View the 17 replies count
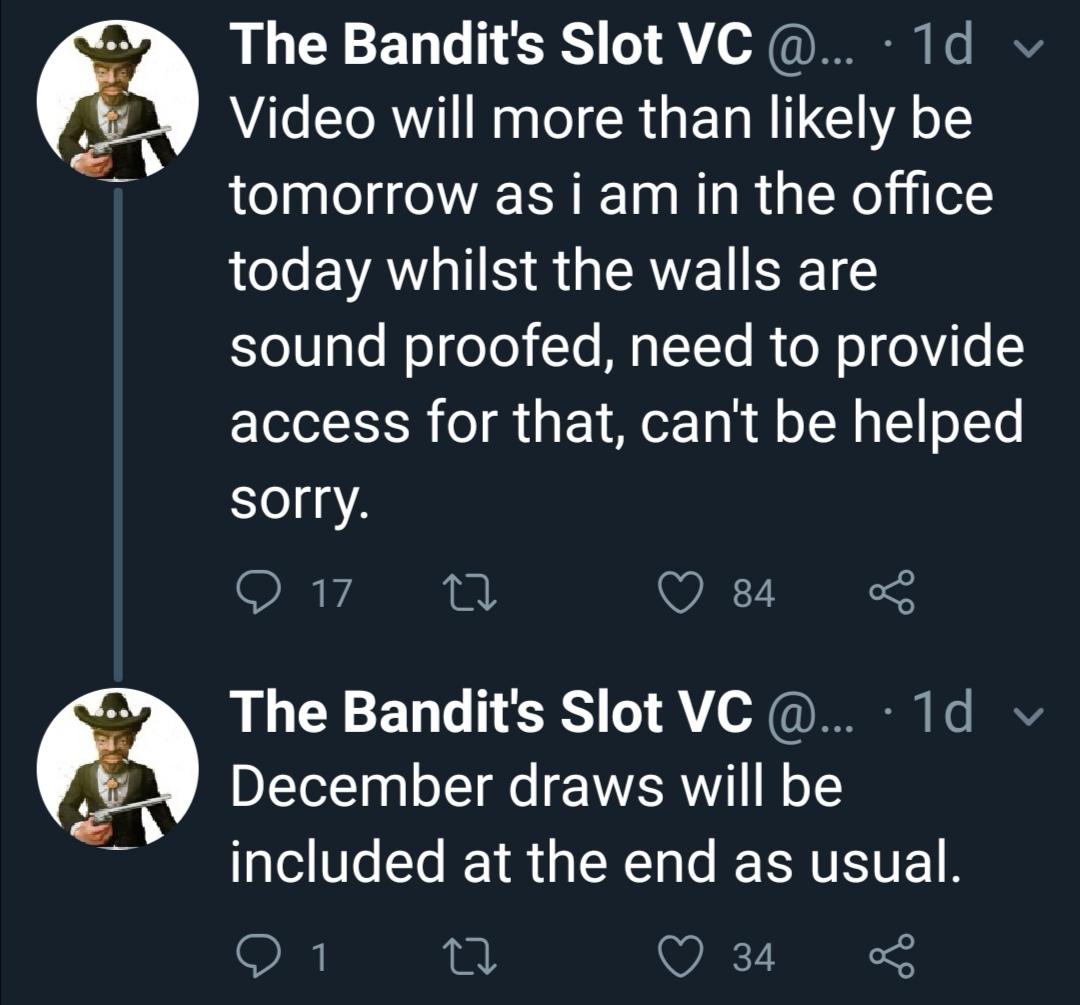Viewport: 1080px width, 1005px height. 333,594
